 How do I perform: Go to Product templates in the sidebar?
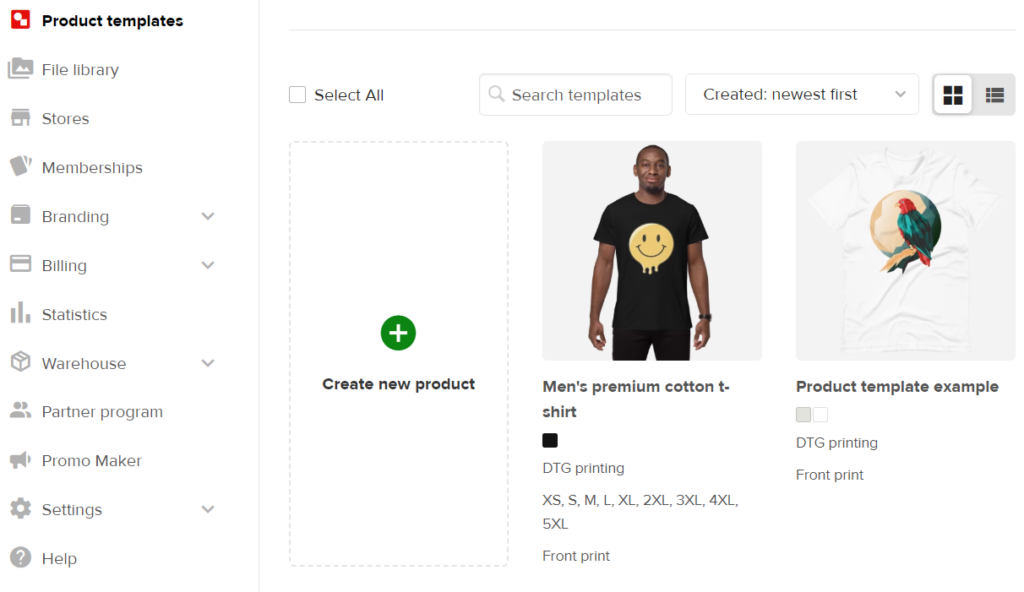(110, 20)
